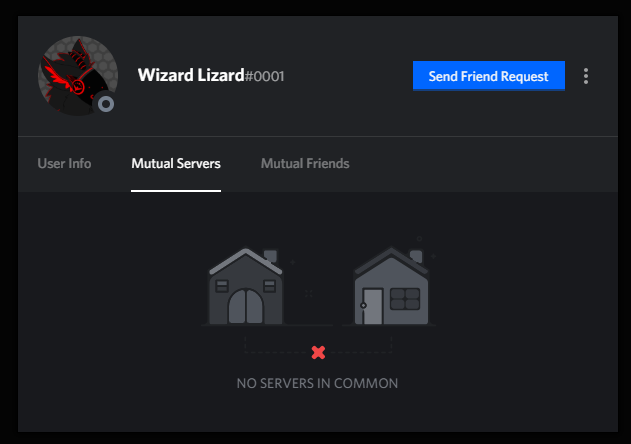Click the arched double door of left house
This screenshot has width=631, height=444.
coord(245,306)
